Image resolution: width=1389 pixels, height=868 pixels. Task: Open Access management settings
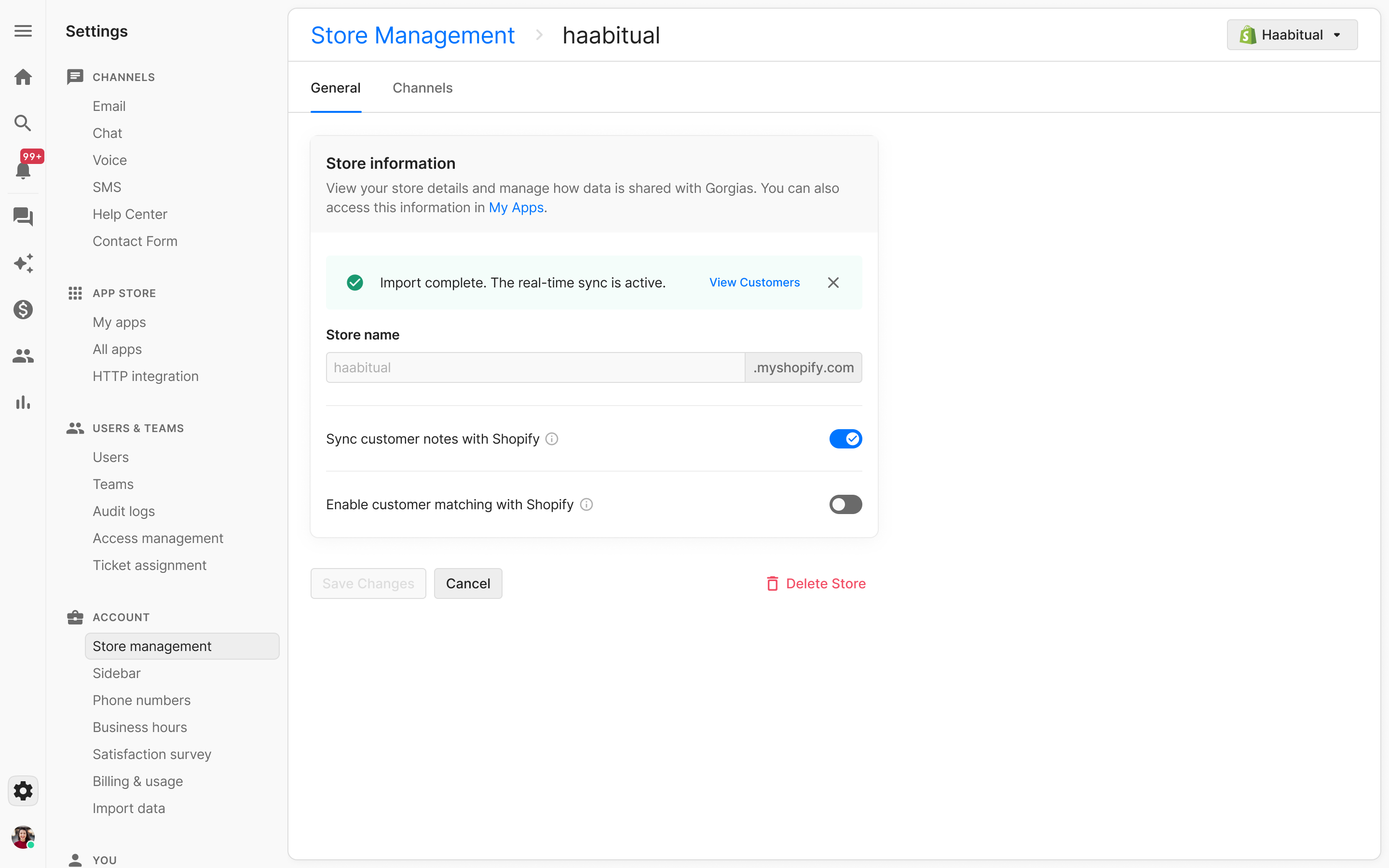click(158, 538)
